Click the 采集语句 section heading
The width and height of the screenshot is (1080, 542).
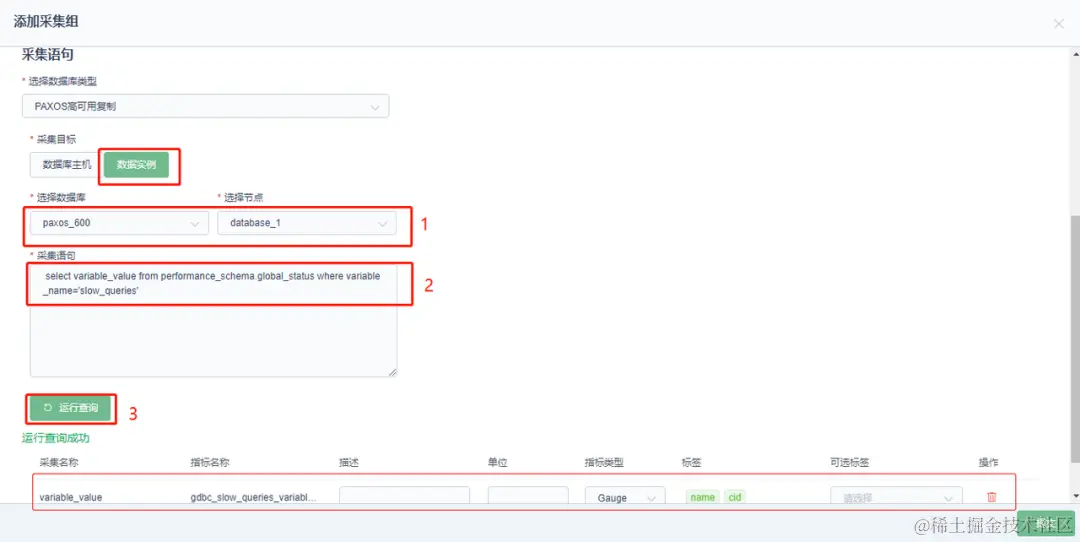[48, 54]
